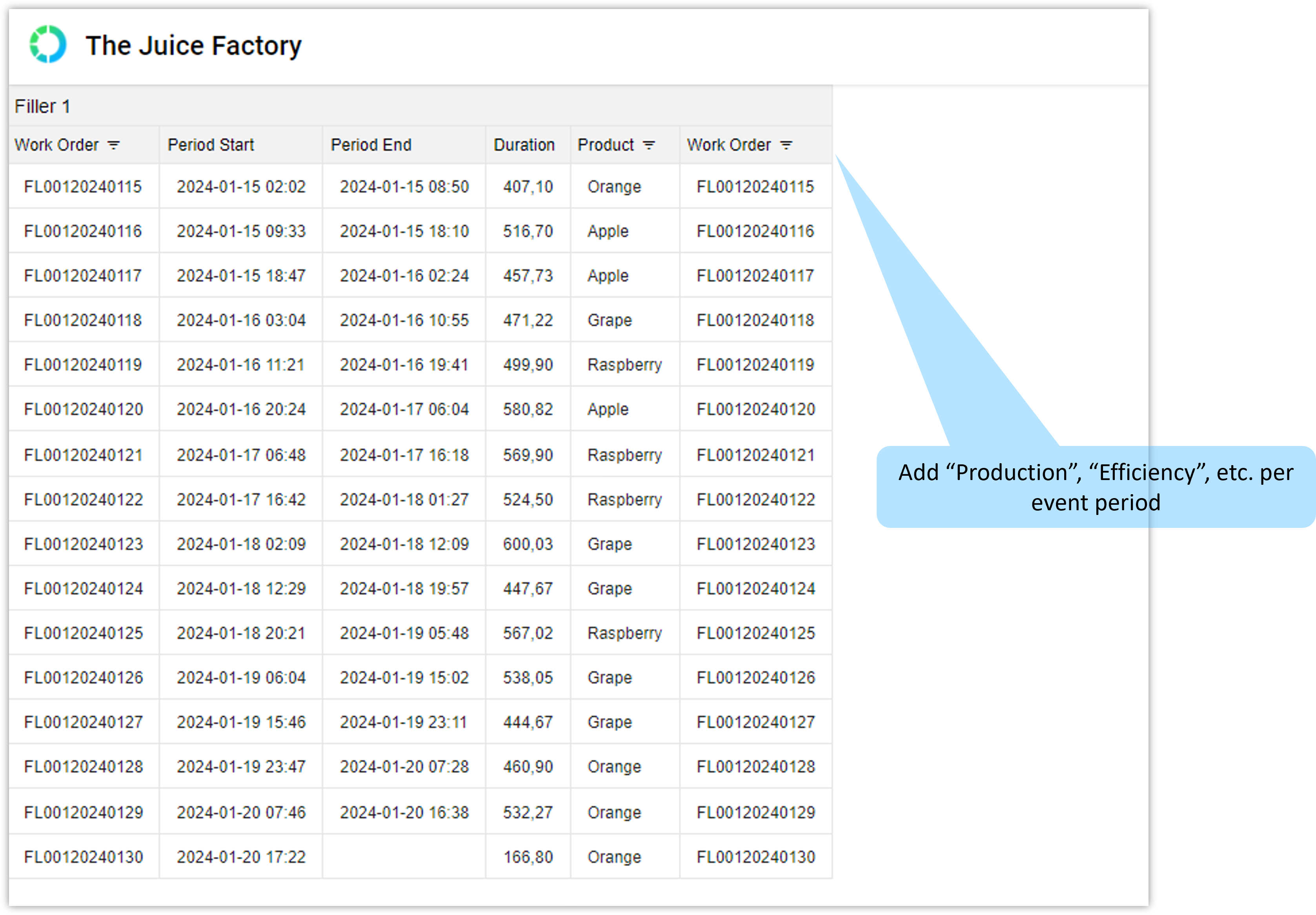Select work order FL00120240122 in first column
The height and width of the screenshot is (915, 1316).
pyautogui.click(x=84, y=500)
